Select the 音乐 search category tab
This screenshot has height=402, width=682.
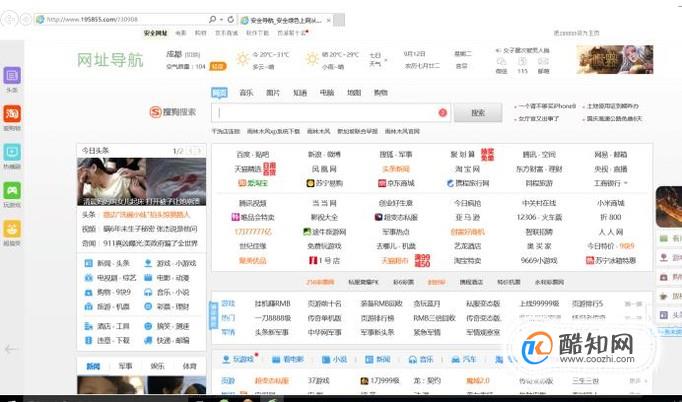246,93
